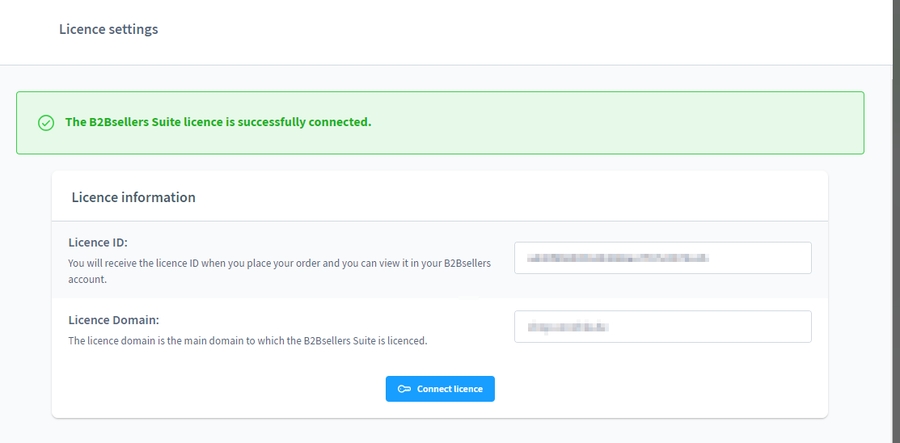Click the Licence settings page title

pyautogui.click(x=108, y=29)
